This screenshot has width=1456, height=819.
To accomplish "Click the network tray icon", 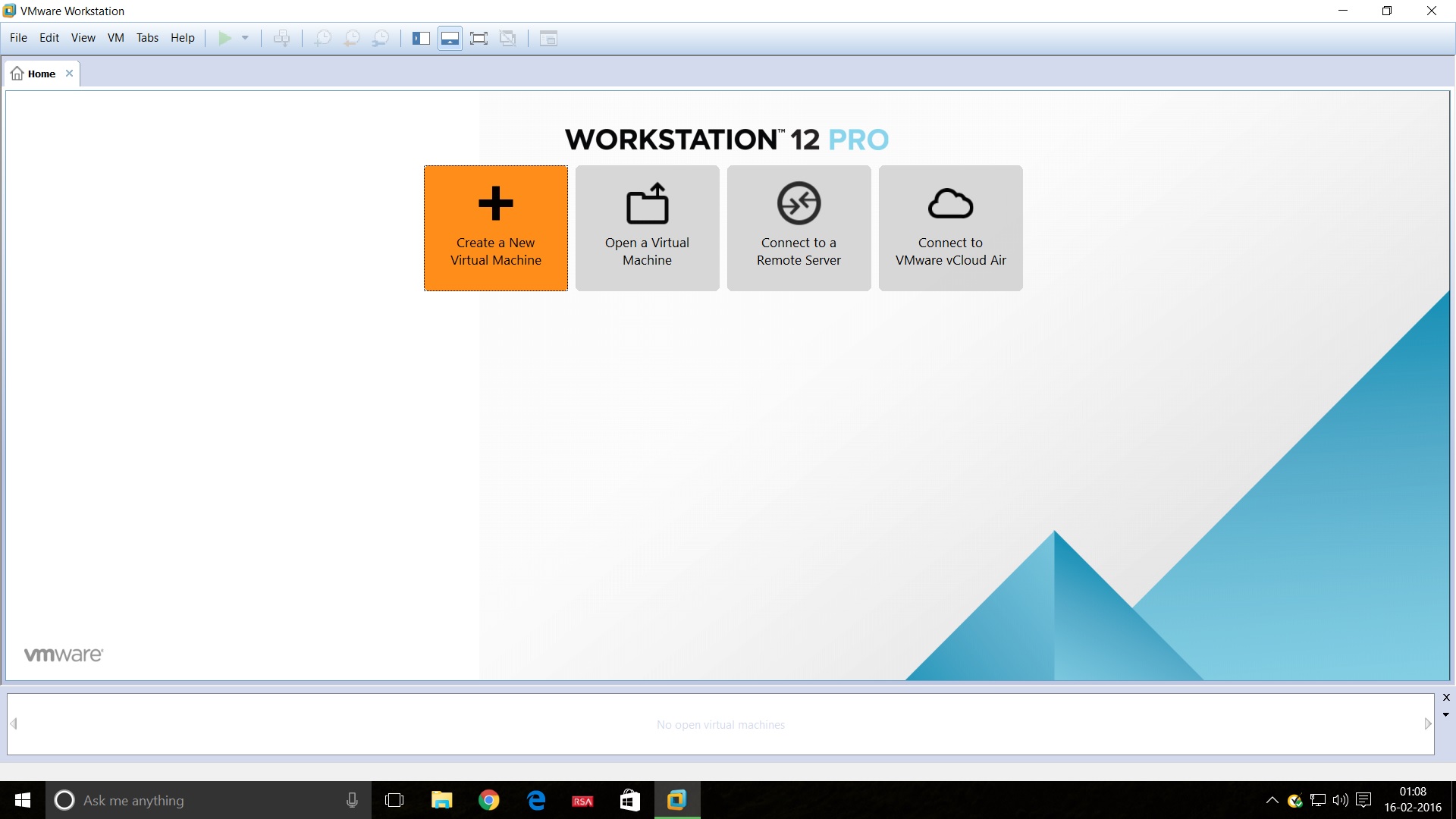I will tap(1318, 800).
